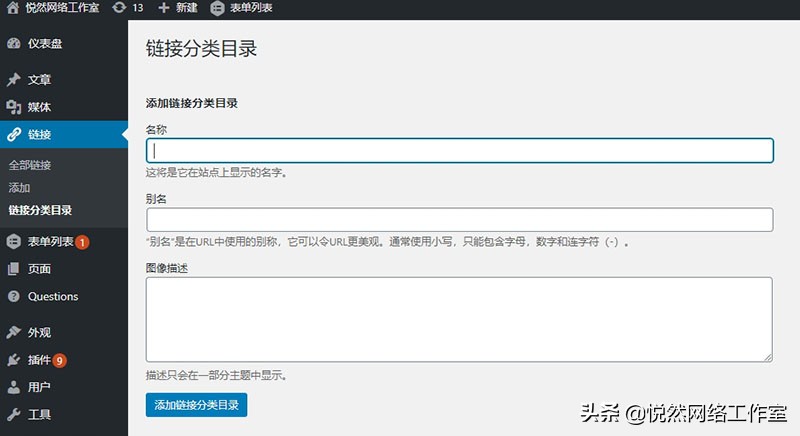The width and height of the screenshot is (800, 436).
Task: Click 悦然网络工作室 site name link
Action: [62, 8]
